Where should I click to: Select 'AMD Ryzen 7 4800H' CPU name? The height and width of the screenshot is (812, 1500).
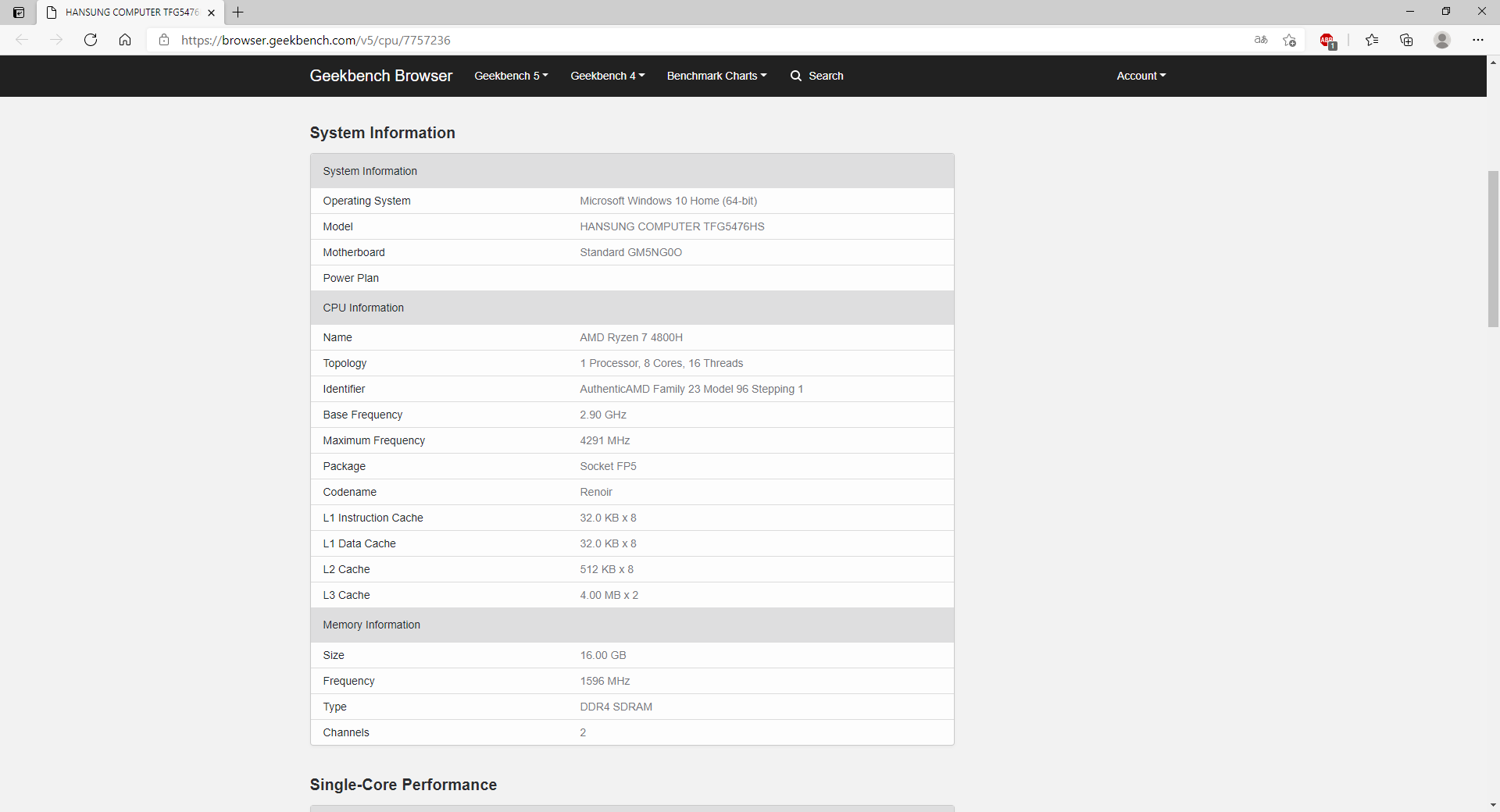[x=631, y=337]
